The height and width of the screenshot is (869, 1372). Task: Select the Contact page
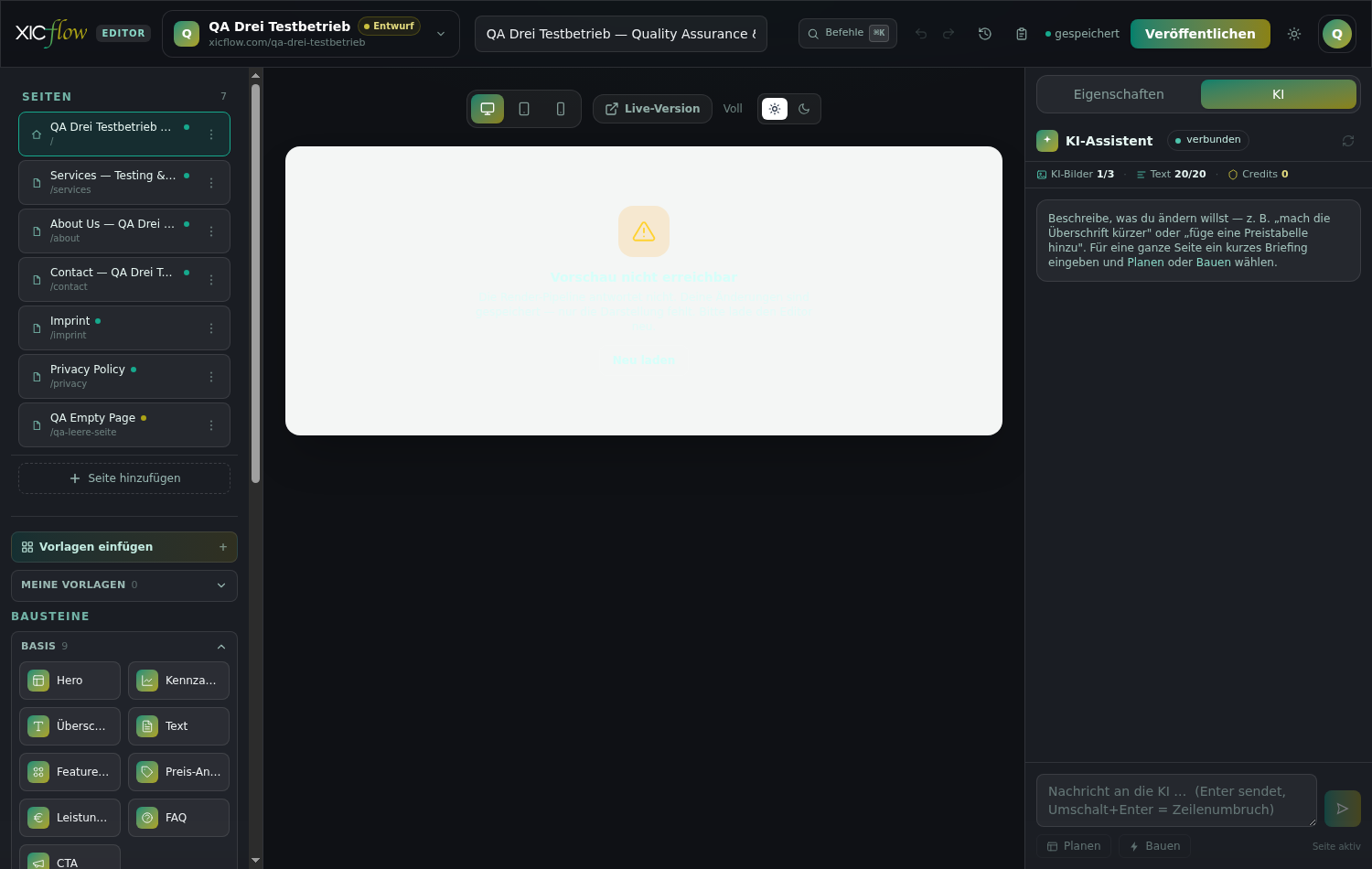point(124,279)
